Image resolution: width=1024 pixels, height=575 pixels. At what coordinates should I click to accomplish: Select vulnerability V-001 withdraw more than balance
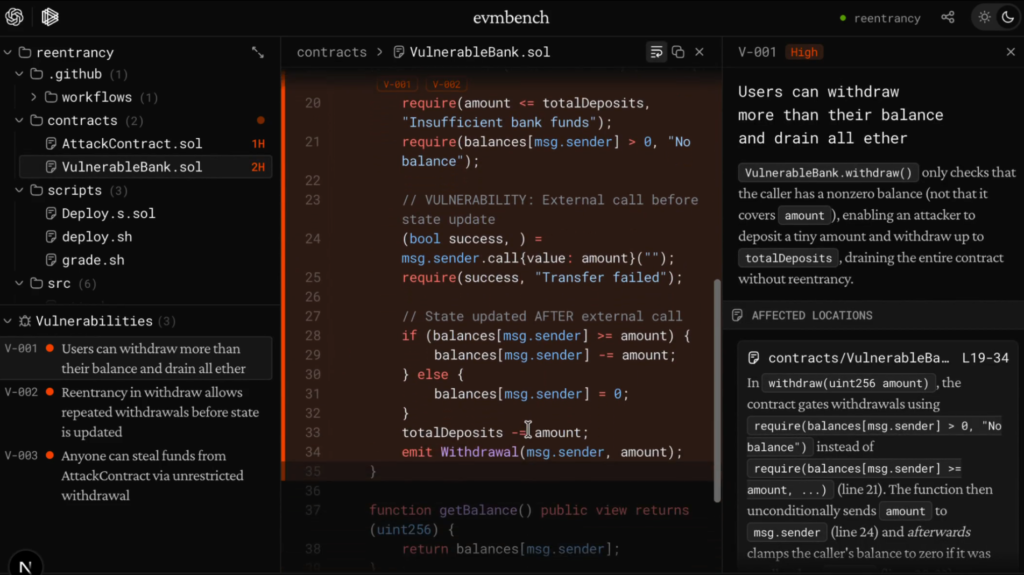click(136, 358)
